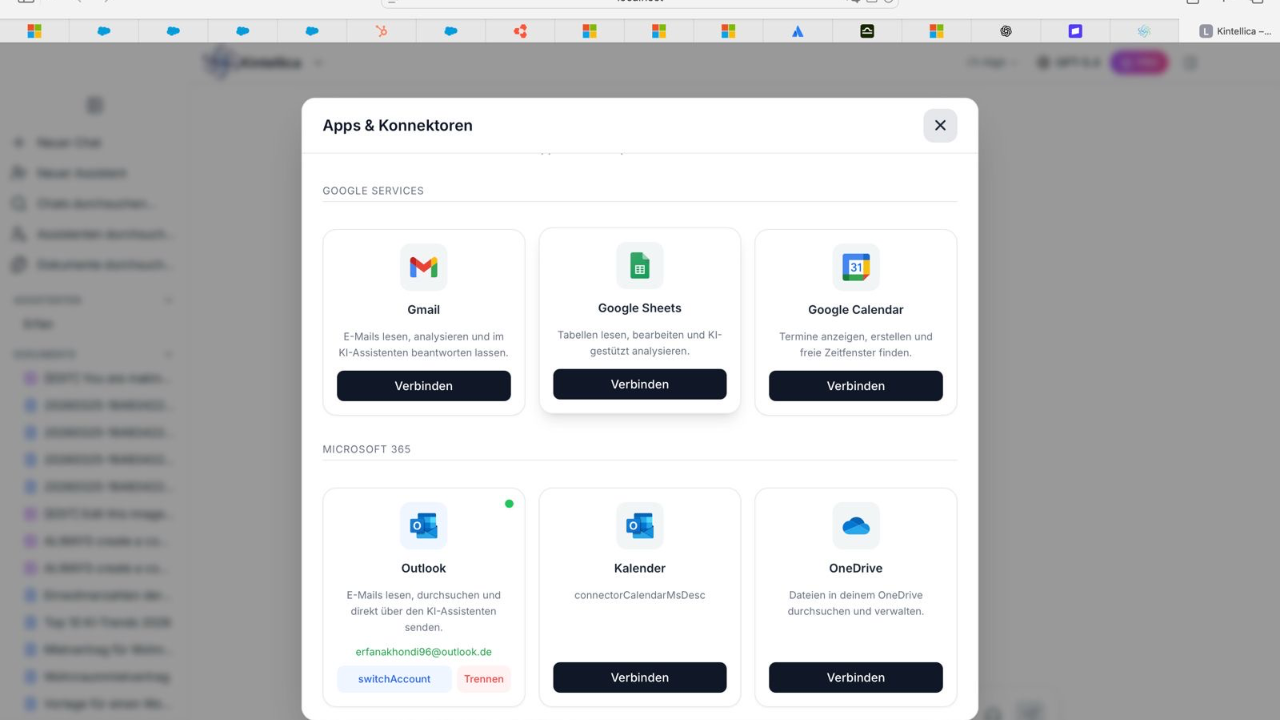Click the Gmail envelope icon

(x=424, y=267)
